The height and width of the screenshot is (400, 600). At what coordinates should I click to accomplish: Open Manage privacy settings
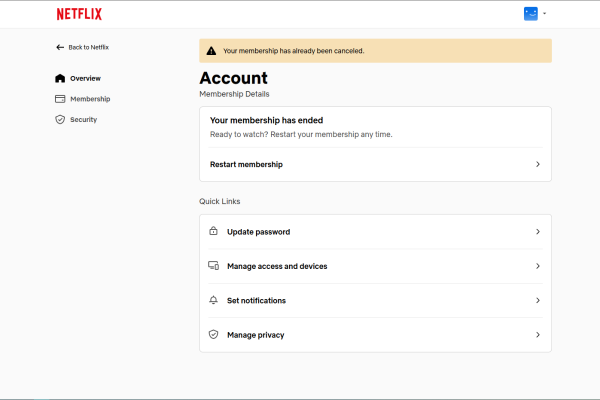[x=375, y=335]
